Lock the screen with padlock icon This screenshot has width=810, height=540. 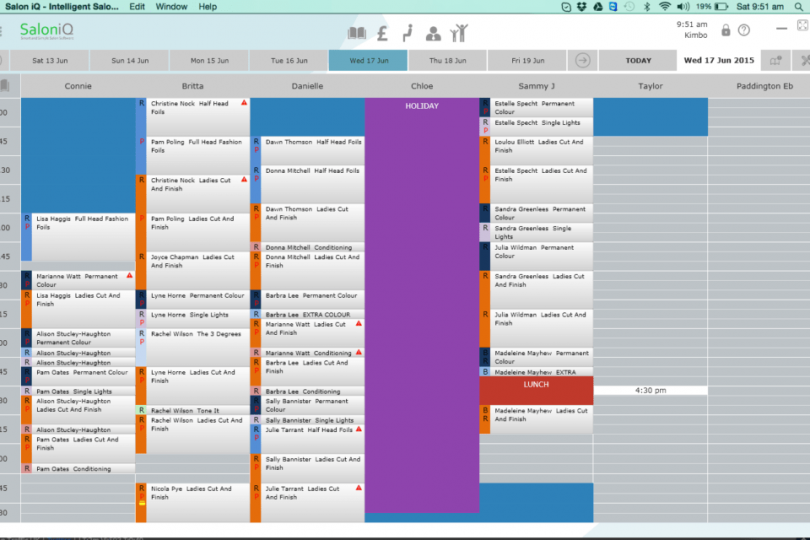(725, 30)
